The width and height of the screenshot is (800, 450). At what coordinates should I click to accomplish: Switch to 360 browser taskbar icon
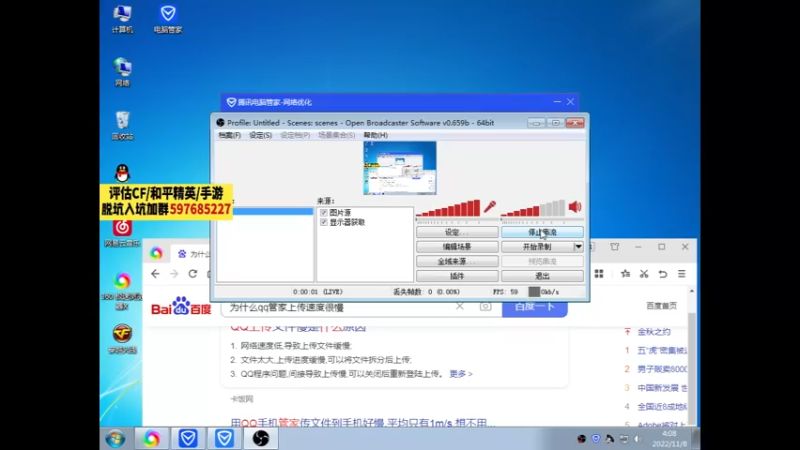click(151, 439)
